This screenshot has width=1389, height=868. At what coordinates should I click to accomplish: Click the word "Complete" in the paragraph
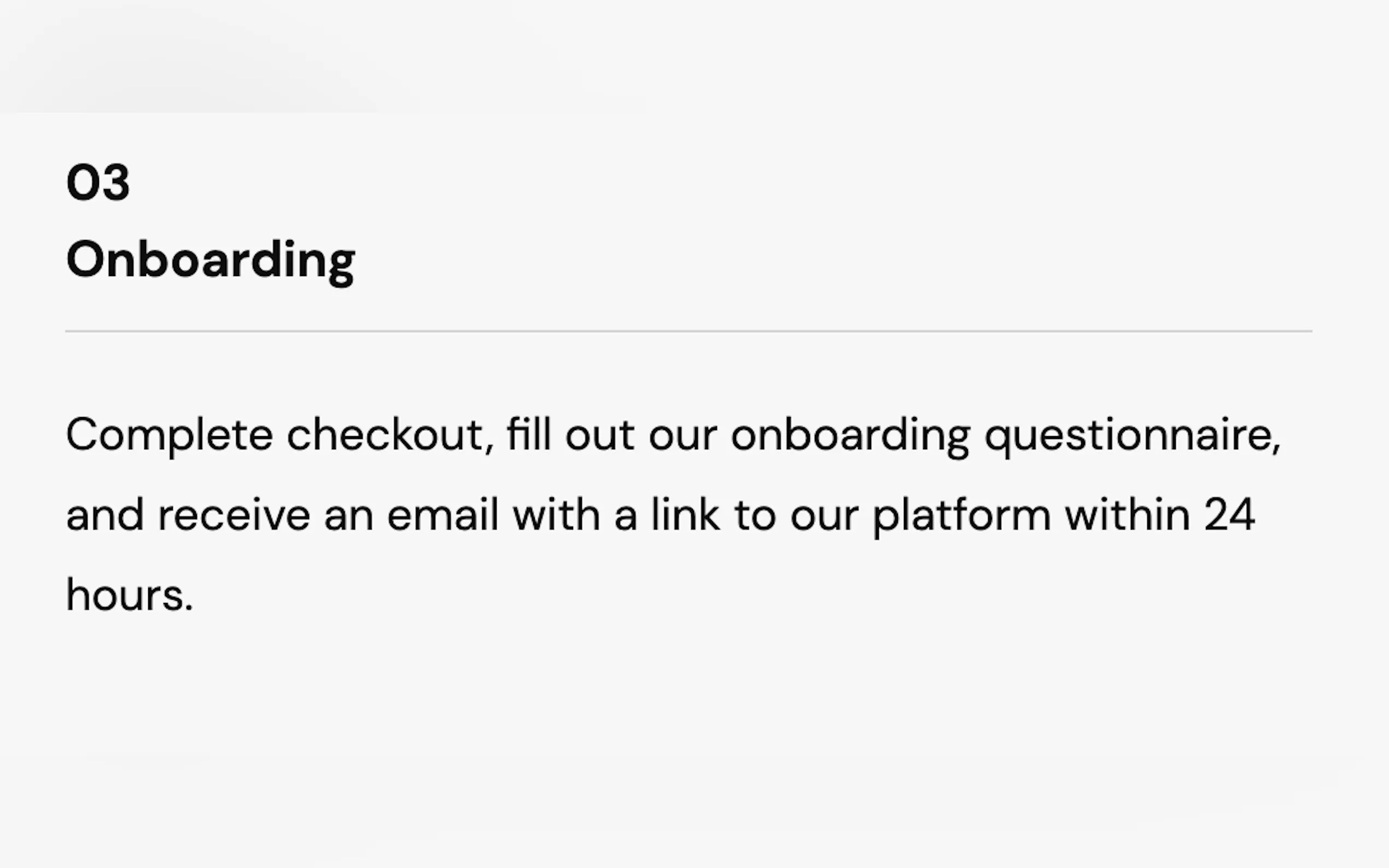(x=170, y=435)
